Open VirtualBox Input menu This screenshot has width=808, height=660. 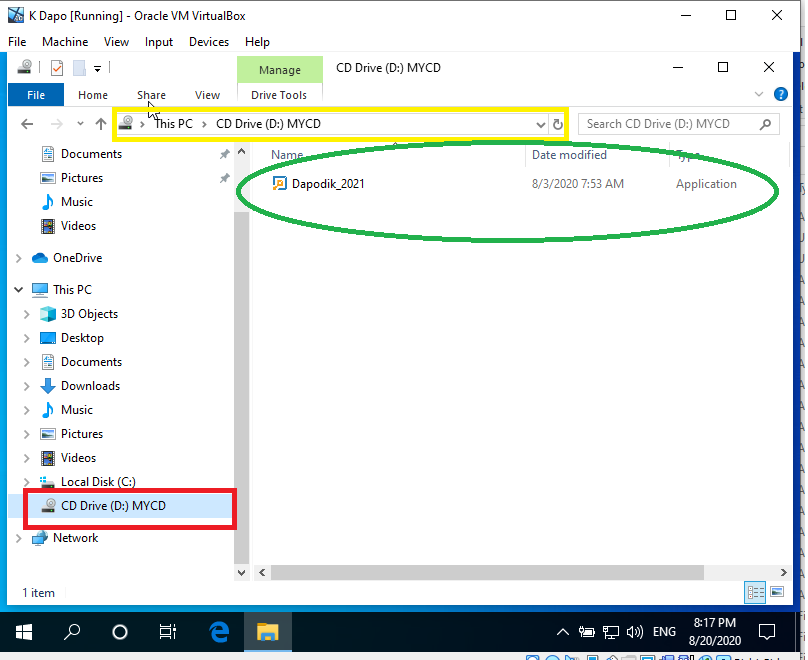click(x=159, y=42)
